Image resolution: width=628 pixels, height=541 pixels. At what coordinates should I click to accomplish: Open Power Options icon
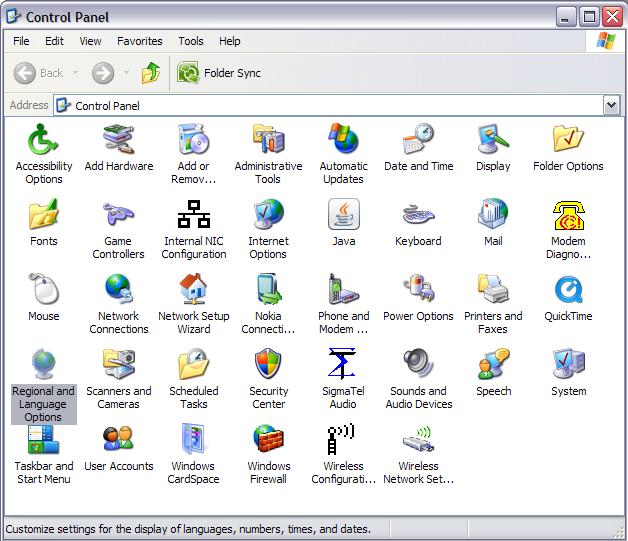[x=419, y=289]
